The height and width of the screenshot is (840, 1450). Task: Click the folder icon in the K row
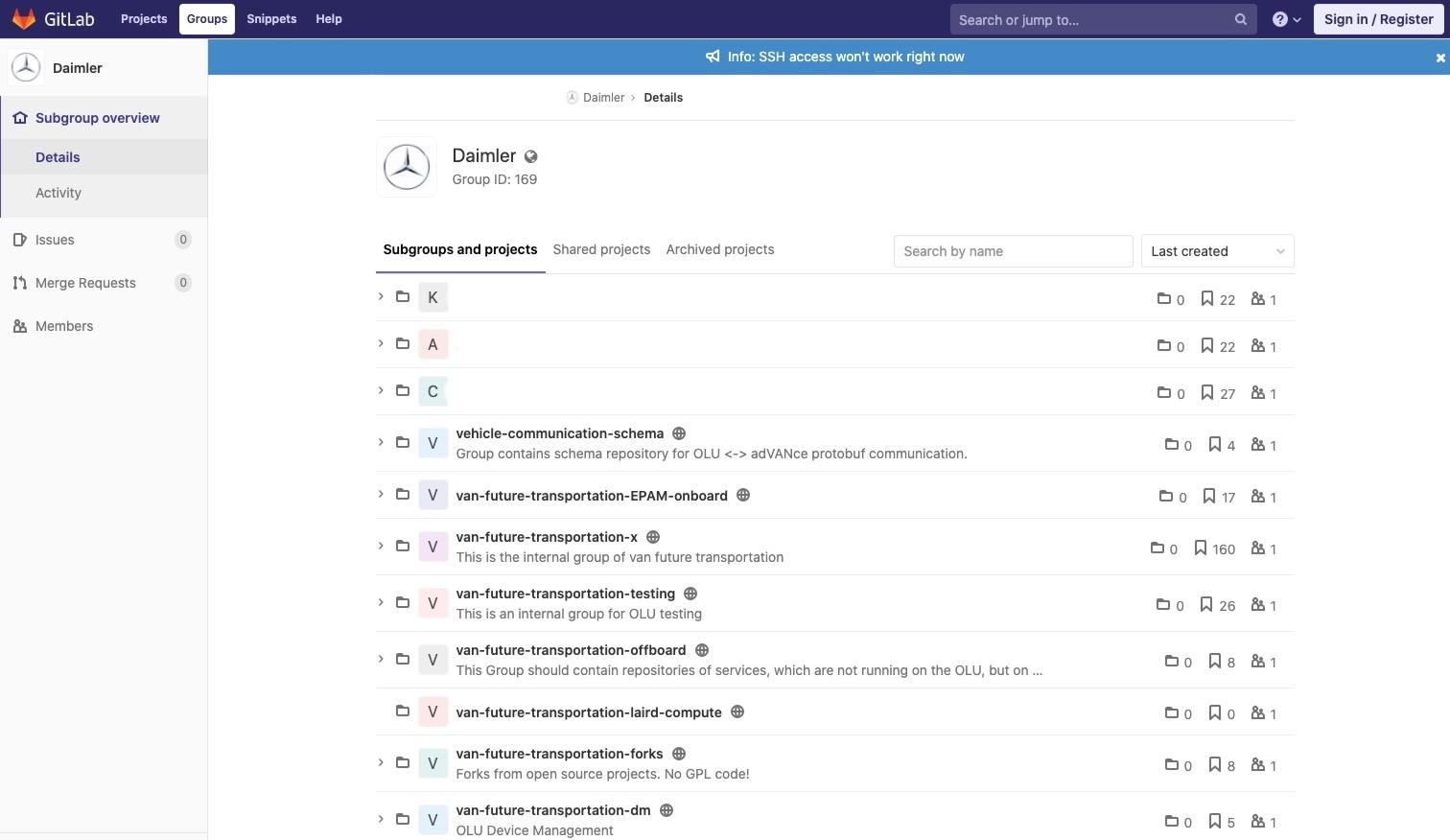(x=403, y=296)
